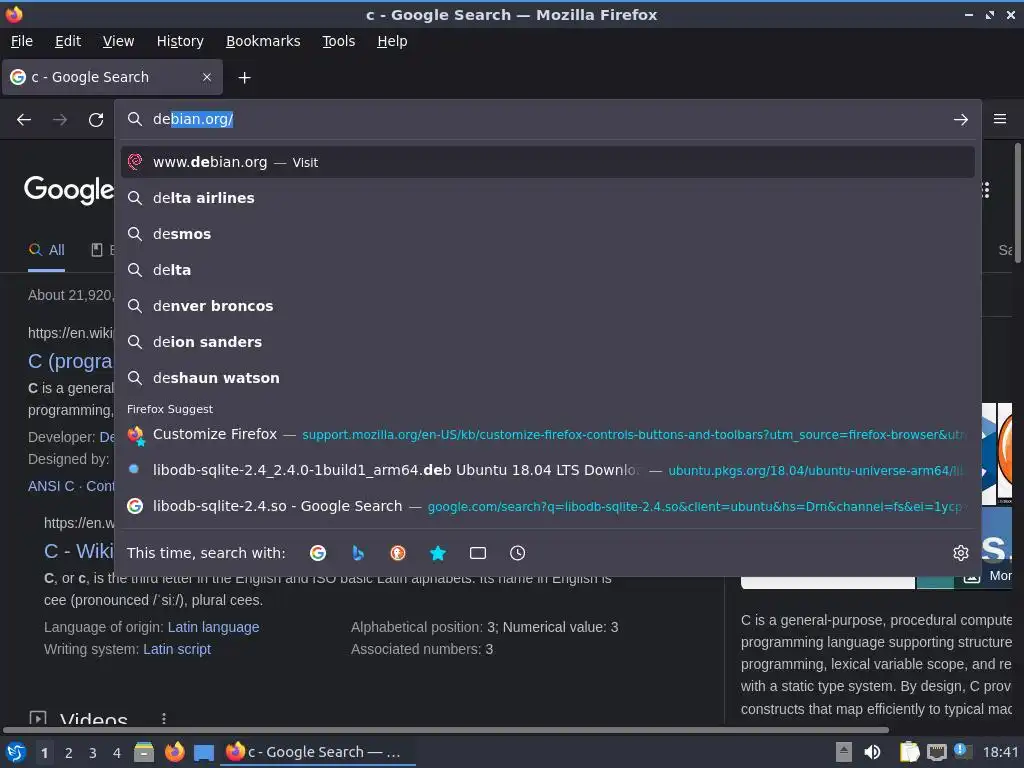The image size is (1024, 768).
Task: Open the volume control in tray
Action: pyautogui.click(x=872, y=752)
